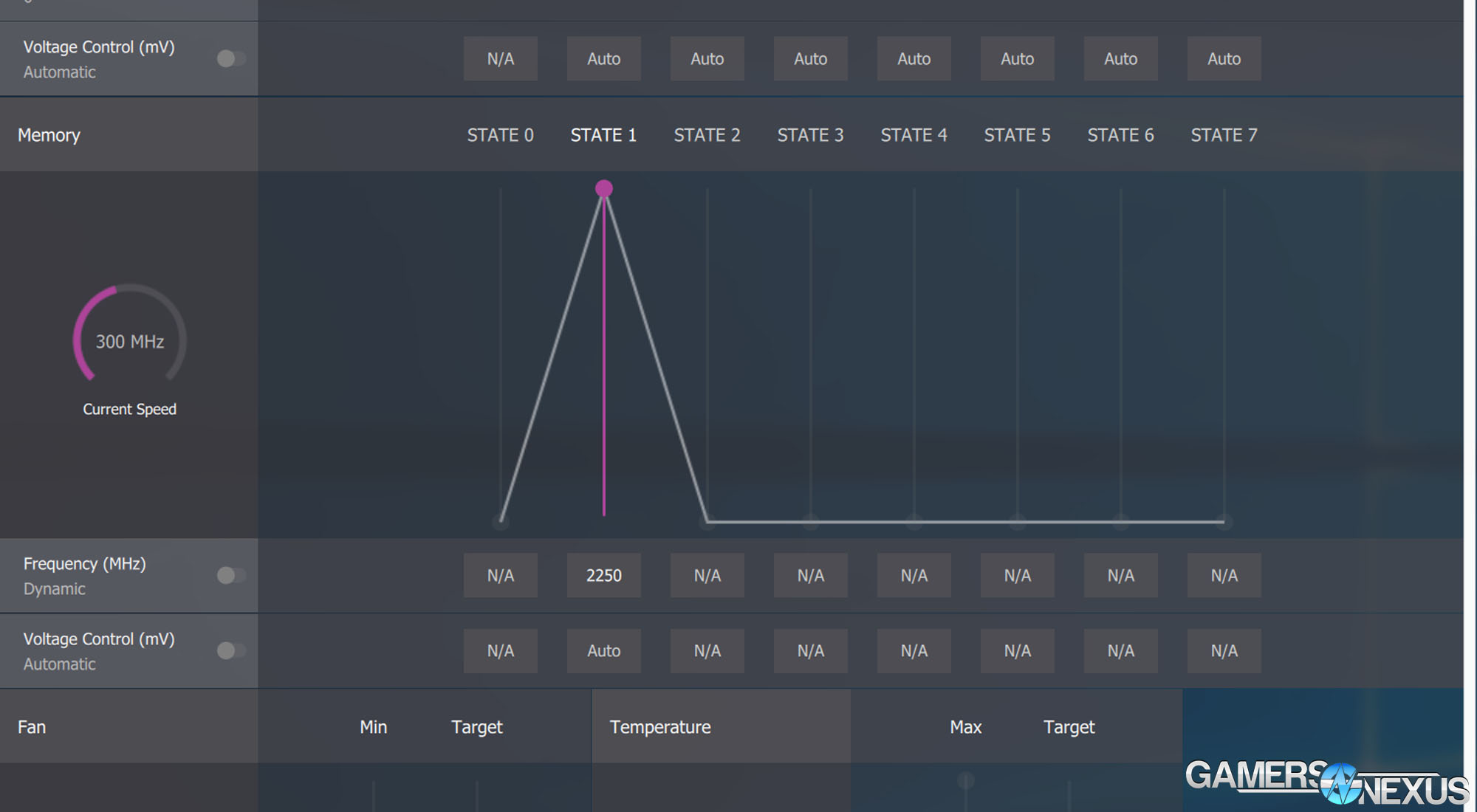
Task: Click the Auto voltage button under STATE 7
Action: 1224,58
